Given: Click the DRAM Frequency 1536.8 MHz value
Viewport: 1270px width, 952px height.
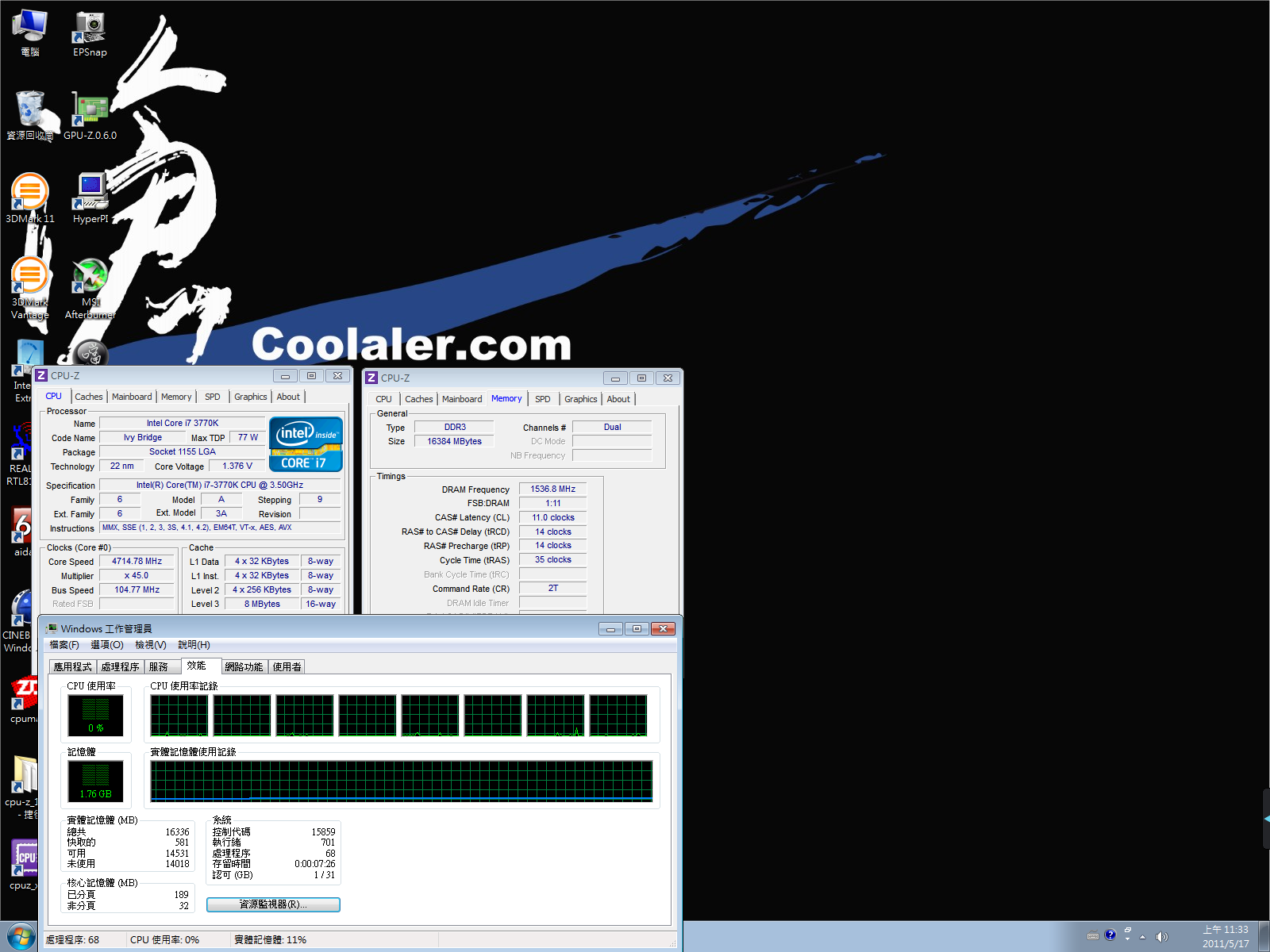Looking at the screenshot, I should (x=552, y=489).
